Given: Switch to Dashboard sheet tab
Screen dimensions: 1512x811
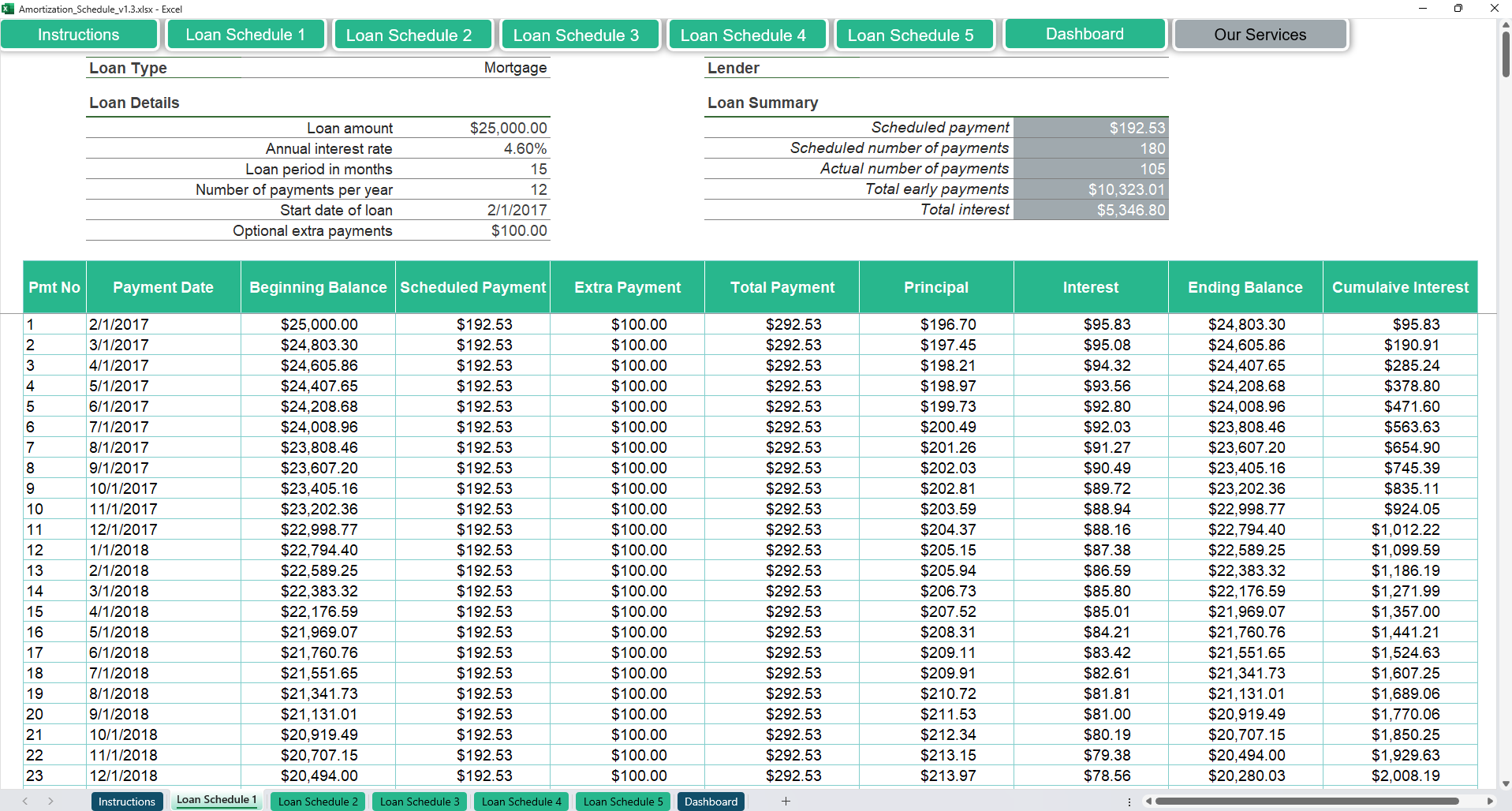Looking at the screenshot, I should point(711,802).
